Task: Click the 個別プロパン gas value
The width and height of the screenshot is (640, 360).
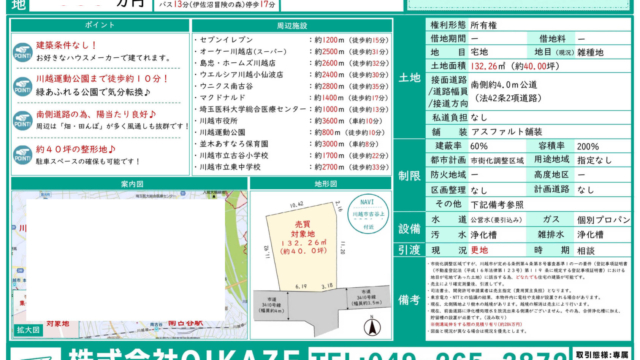Action: click(604, 220)
